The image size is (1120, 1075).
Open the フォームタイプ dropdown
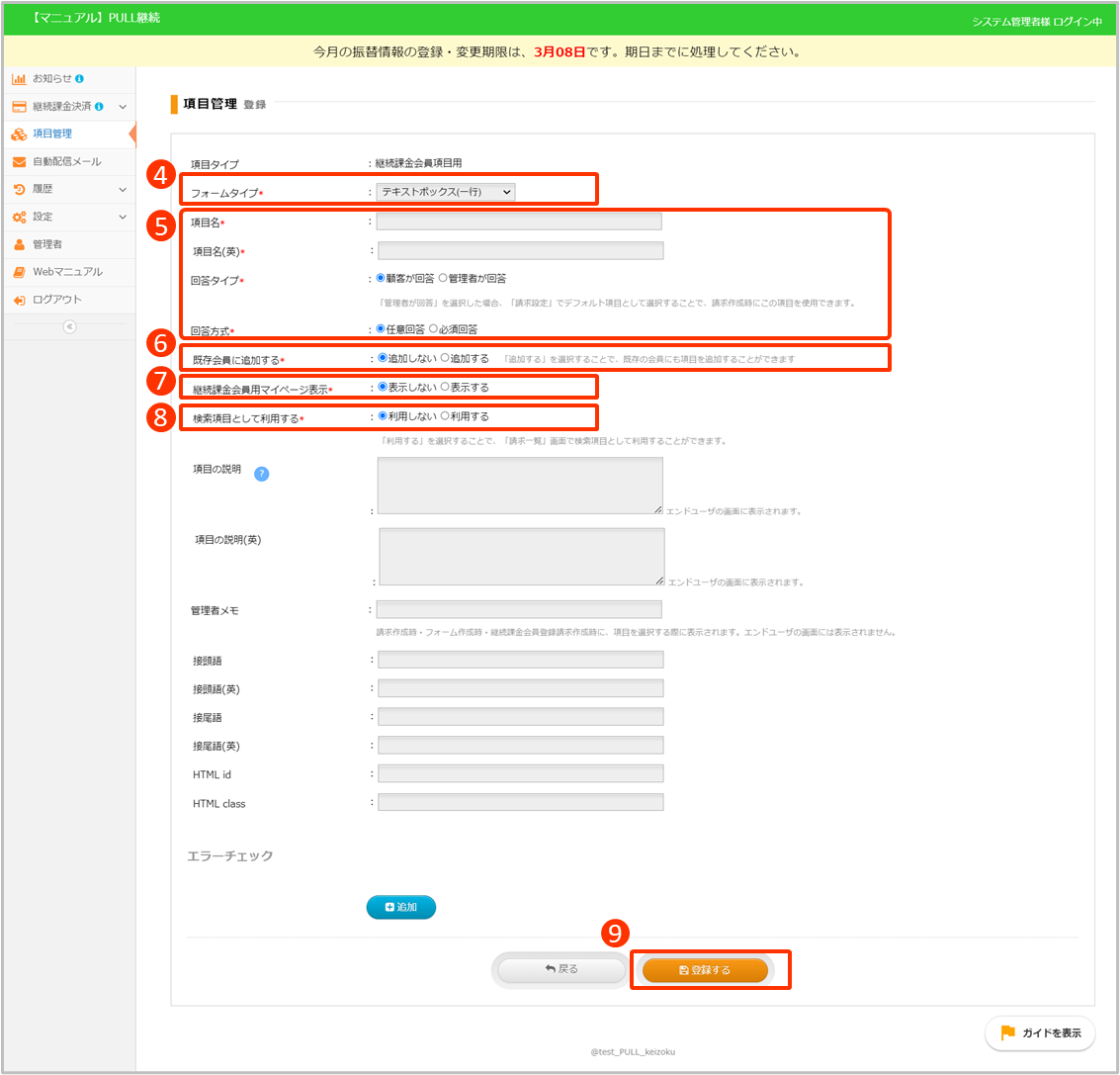446,192
